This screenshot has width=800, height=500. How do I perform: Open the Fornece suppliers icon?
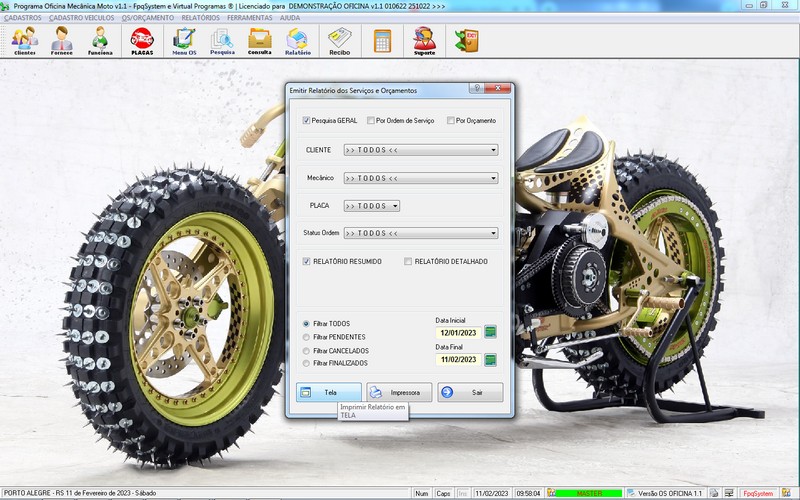pos(62,40)
